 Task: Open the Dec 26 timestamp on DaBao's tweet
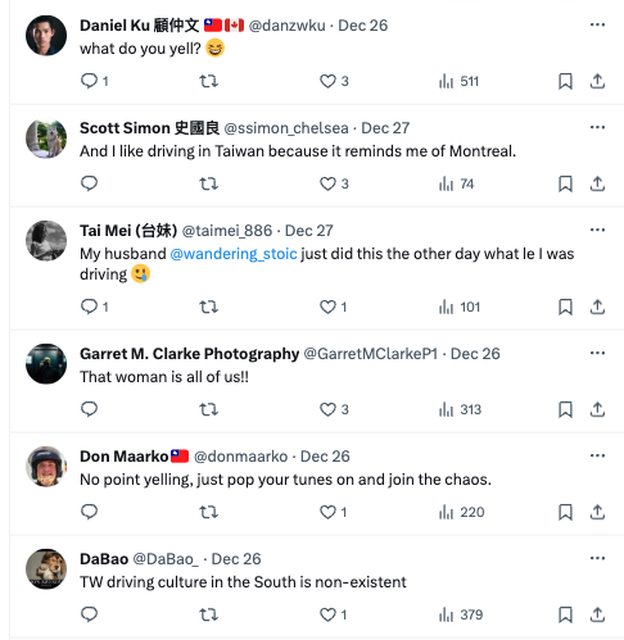[236, 558]
